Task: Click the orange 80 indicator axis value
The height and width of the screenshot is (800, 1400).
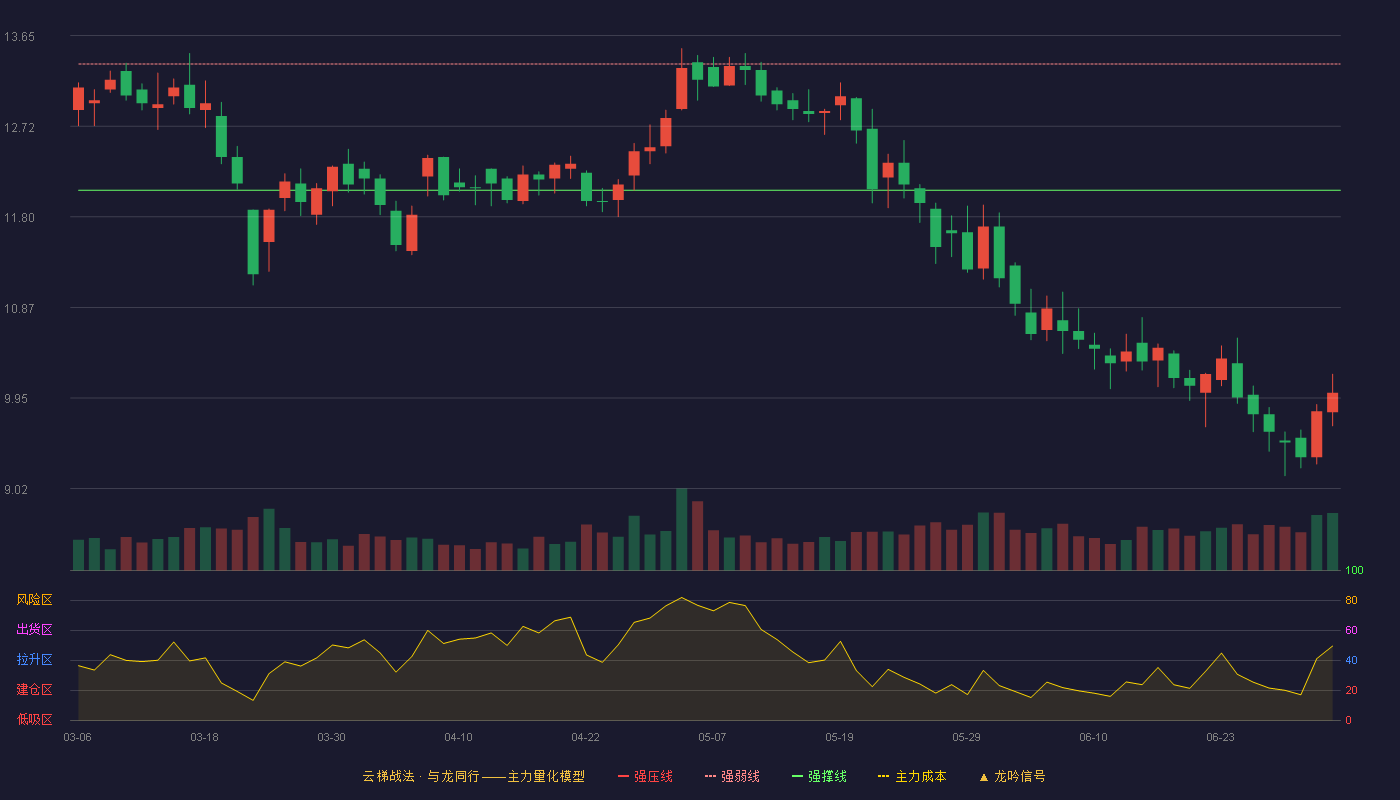Action: pyautogui.click(x=1351, y=600)
